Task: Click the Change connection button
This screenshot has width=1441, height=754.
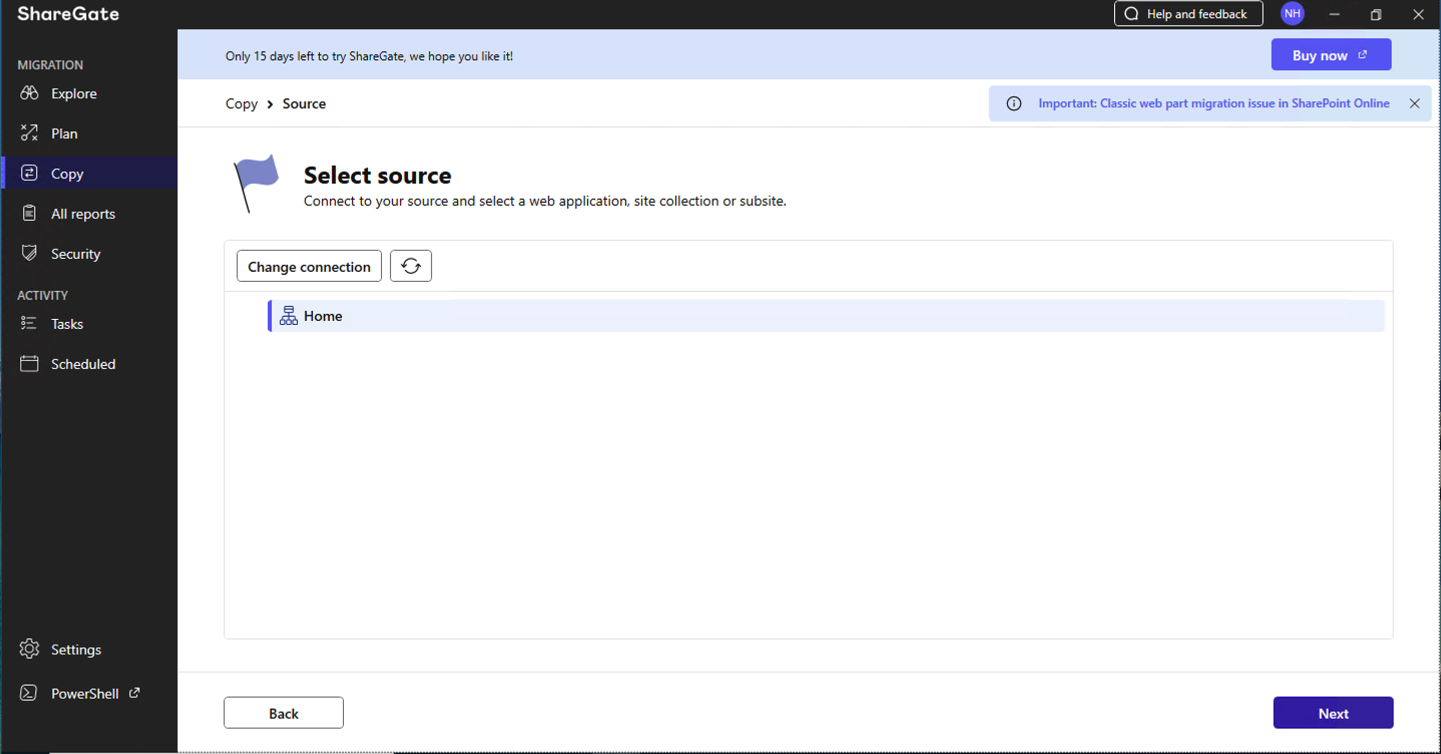Action: tap(309, 266)
